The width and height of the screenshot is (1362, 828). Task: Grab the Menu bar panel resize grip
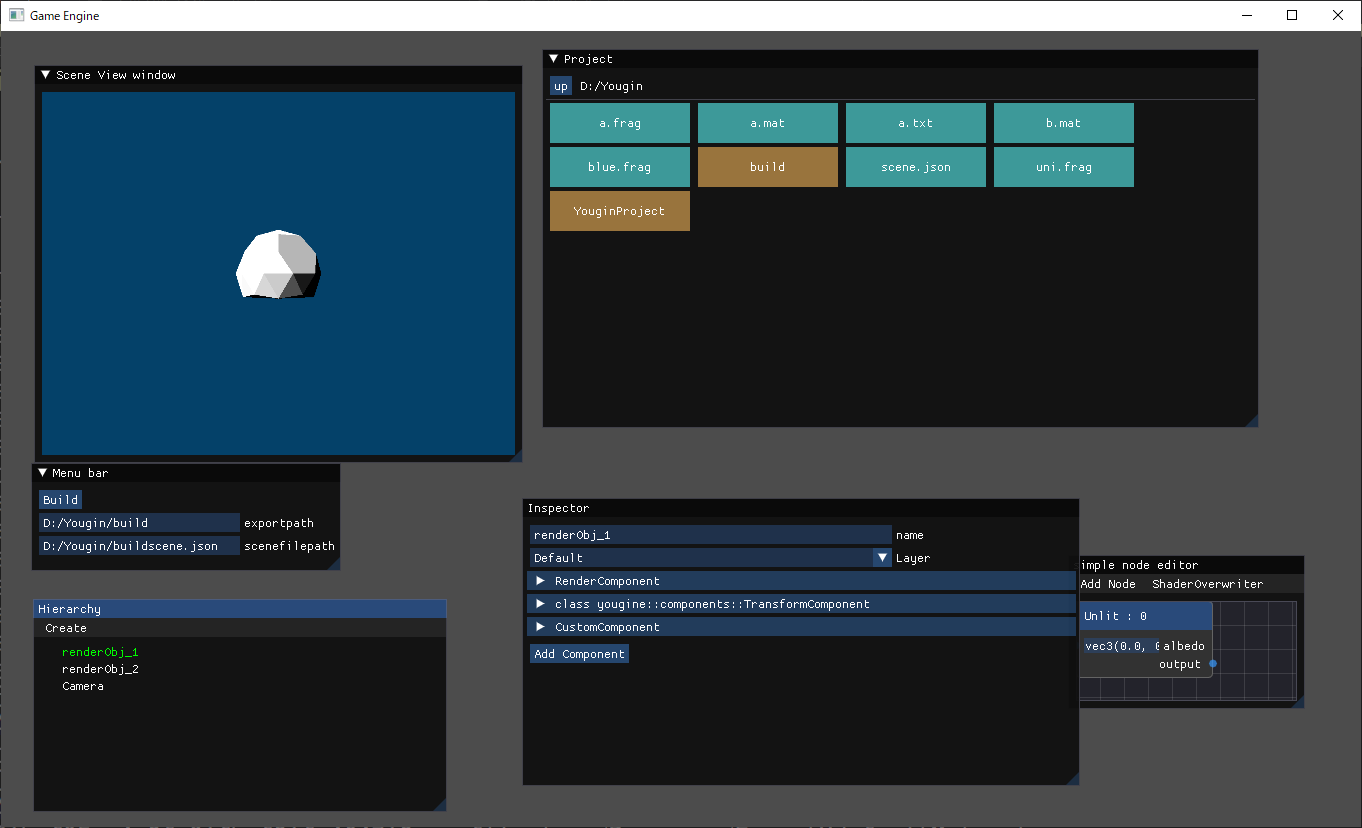334,564
